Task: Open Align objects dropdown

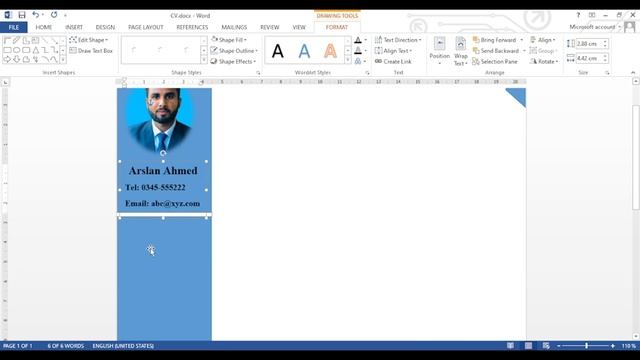Action: [543, 40]
